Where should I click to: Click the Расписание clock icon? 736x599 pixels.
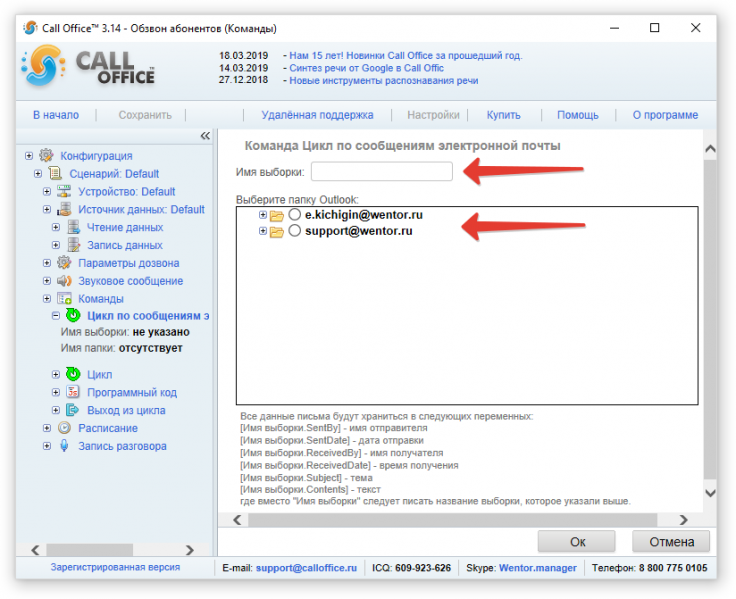coord(64,428)
